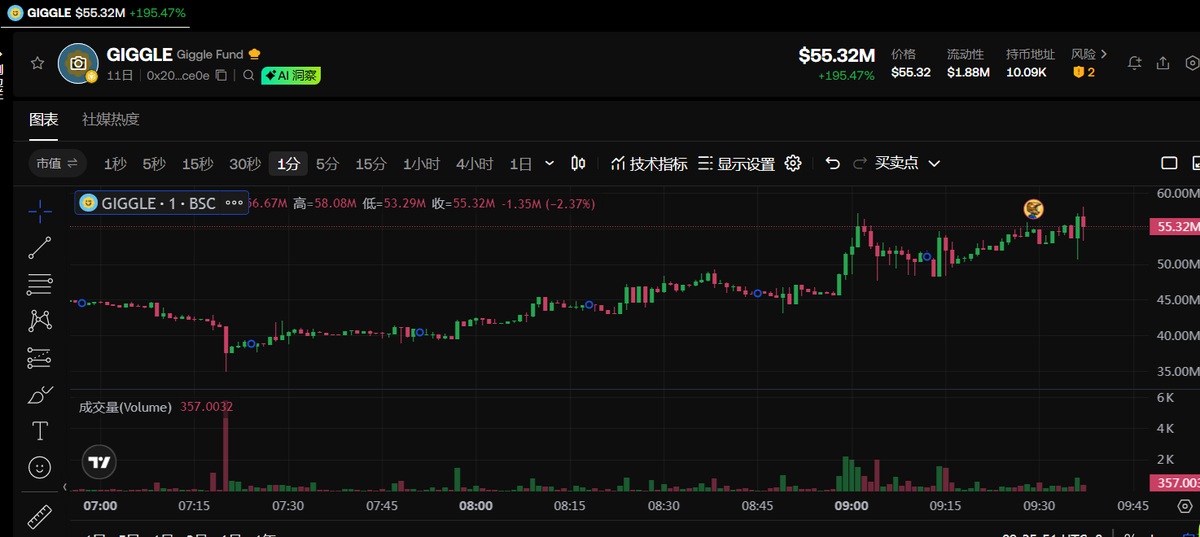Image resolution: width=1200 pixels, height=537 pixels.
Task: Click the risk shield badge showing 2
Action: (1084, 72)
